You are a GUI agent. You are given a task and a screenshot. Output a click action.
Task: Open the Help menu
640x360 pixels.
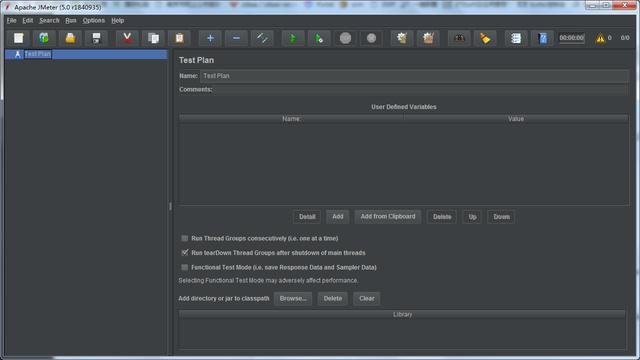point(118,20)
